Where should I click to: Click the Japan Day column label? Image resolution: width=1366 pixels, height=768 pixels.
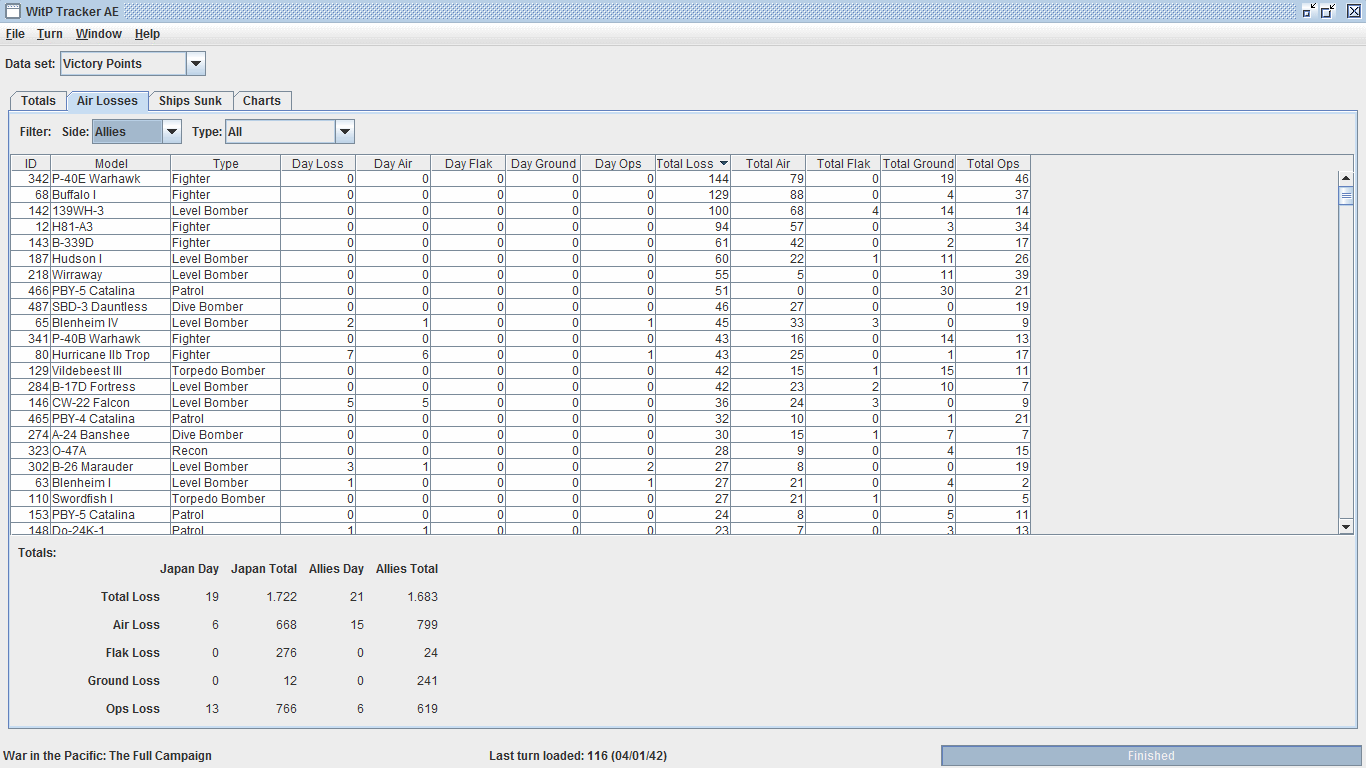click(x=189, y=569)
